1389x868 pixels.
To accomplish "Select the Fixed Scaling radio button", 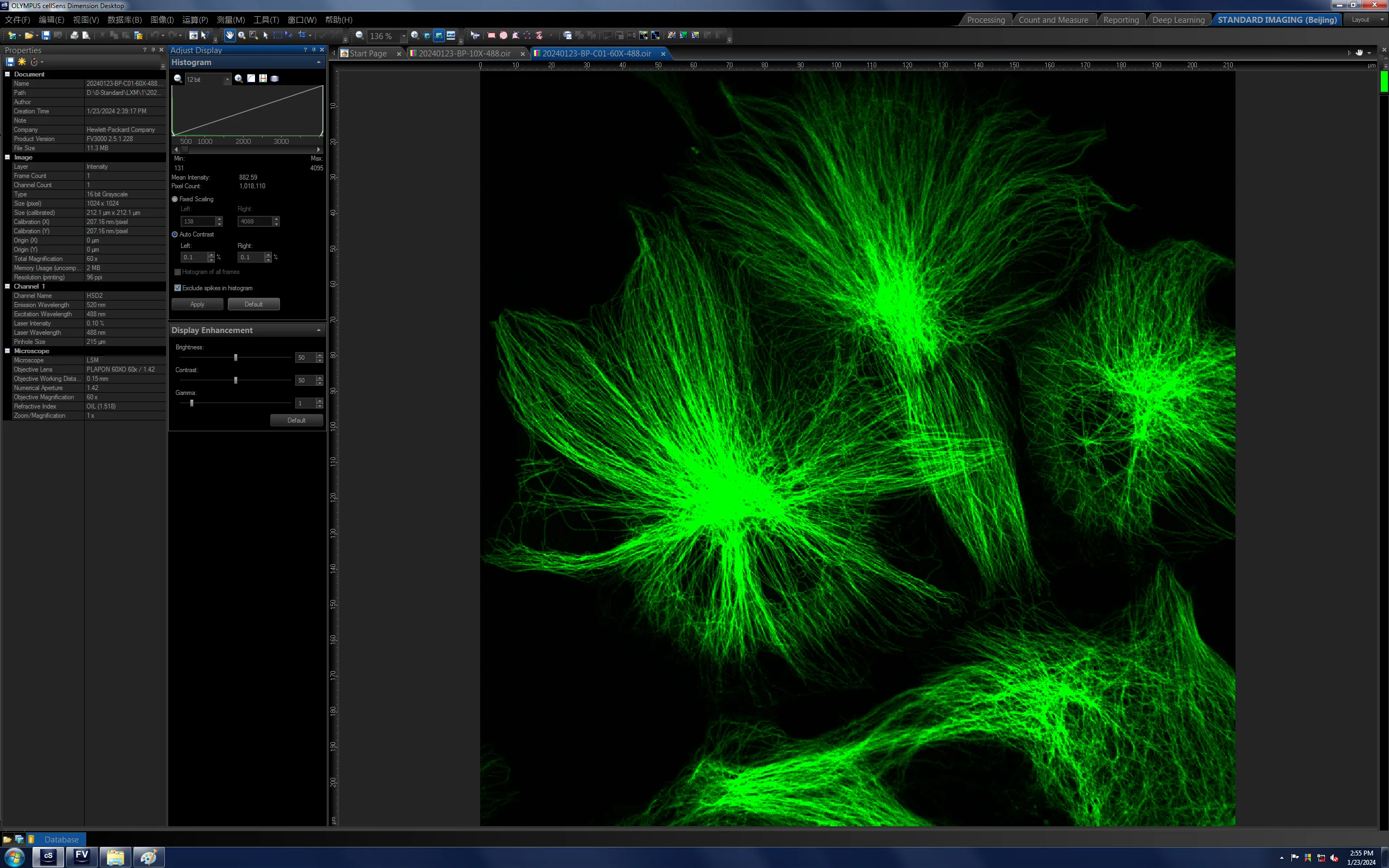I will (175, 199).
